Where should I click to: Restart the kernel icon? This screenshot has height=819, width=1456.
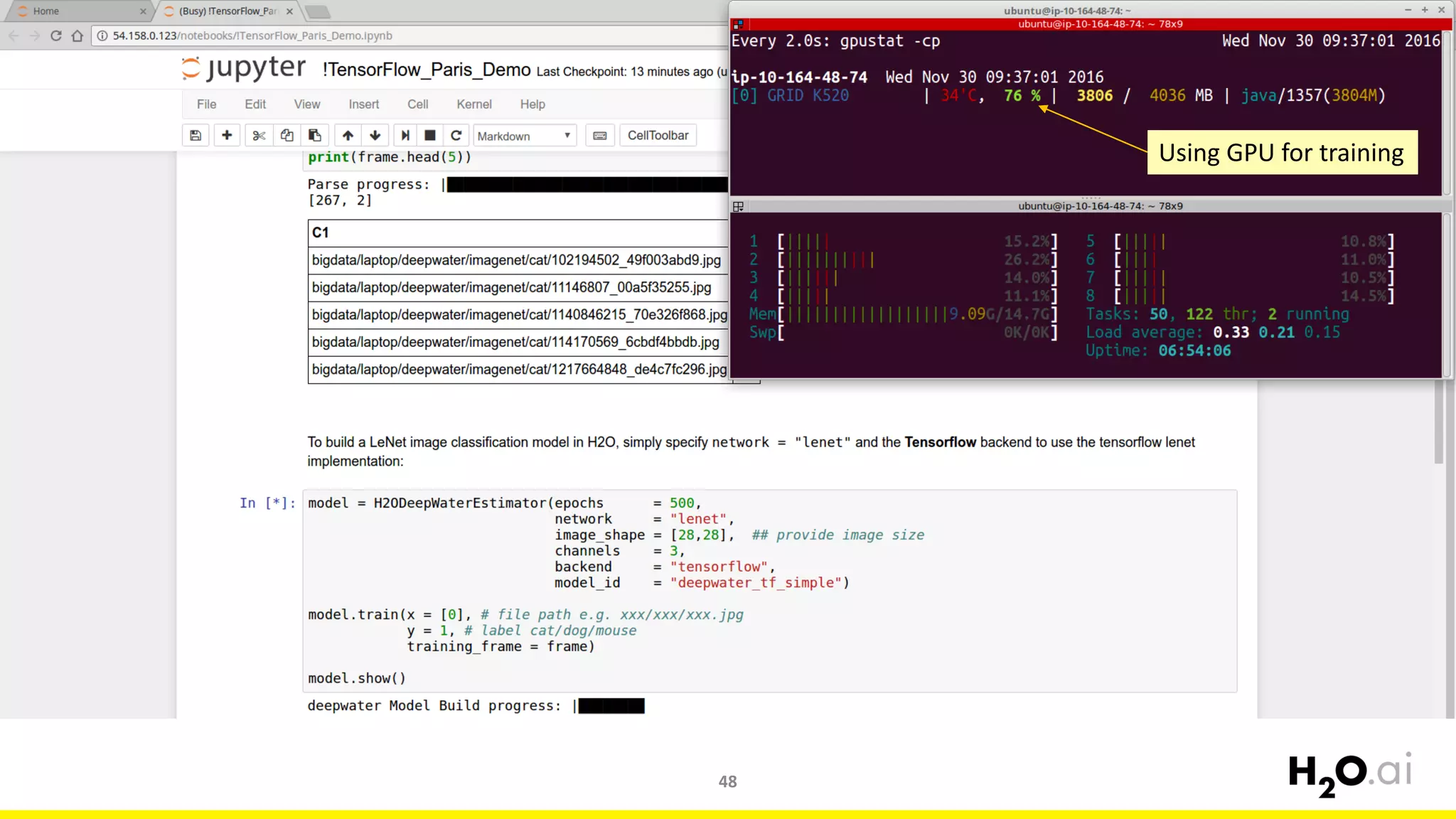(456, 136)
